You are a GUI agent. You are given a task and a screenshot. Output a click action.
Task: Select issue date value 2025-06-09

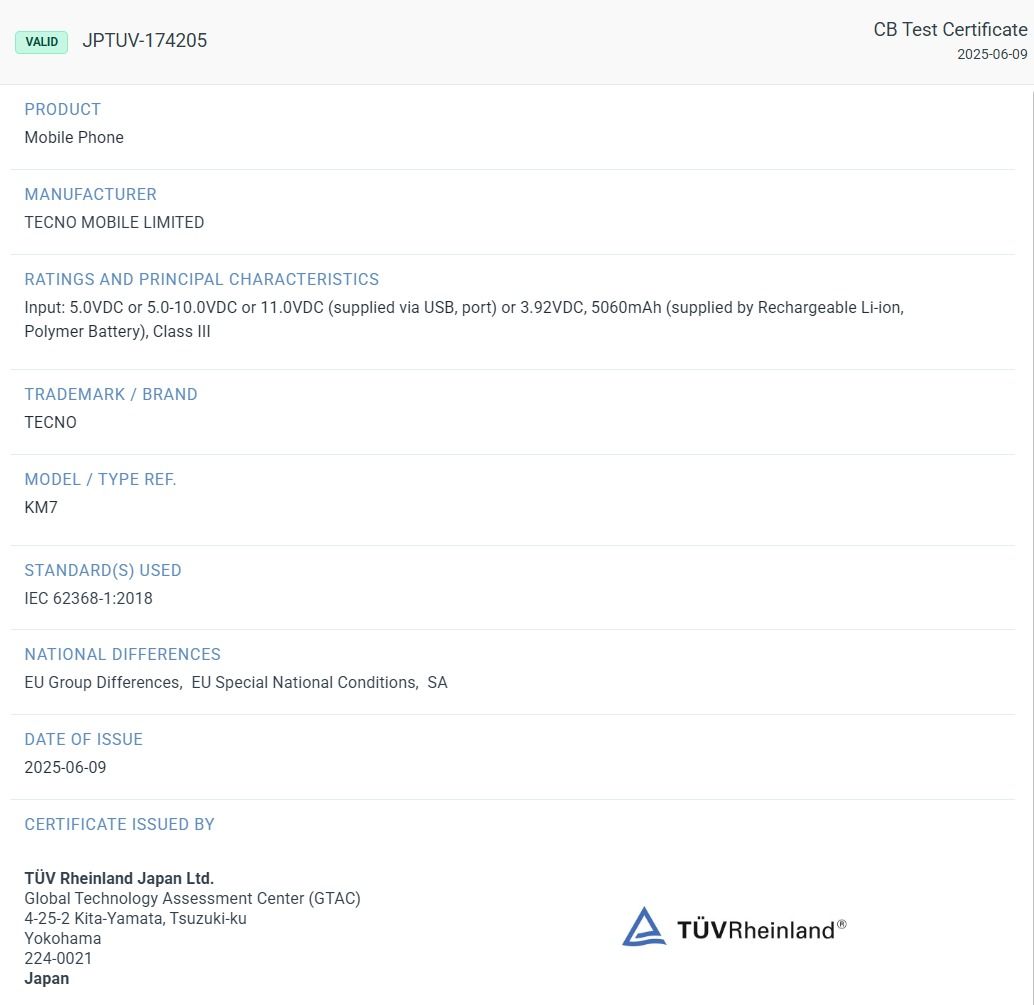65,768
